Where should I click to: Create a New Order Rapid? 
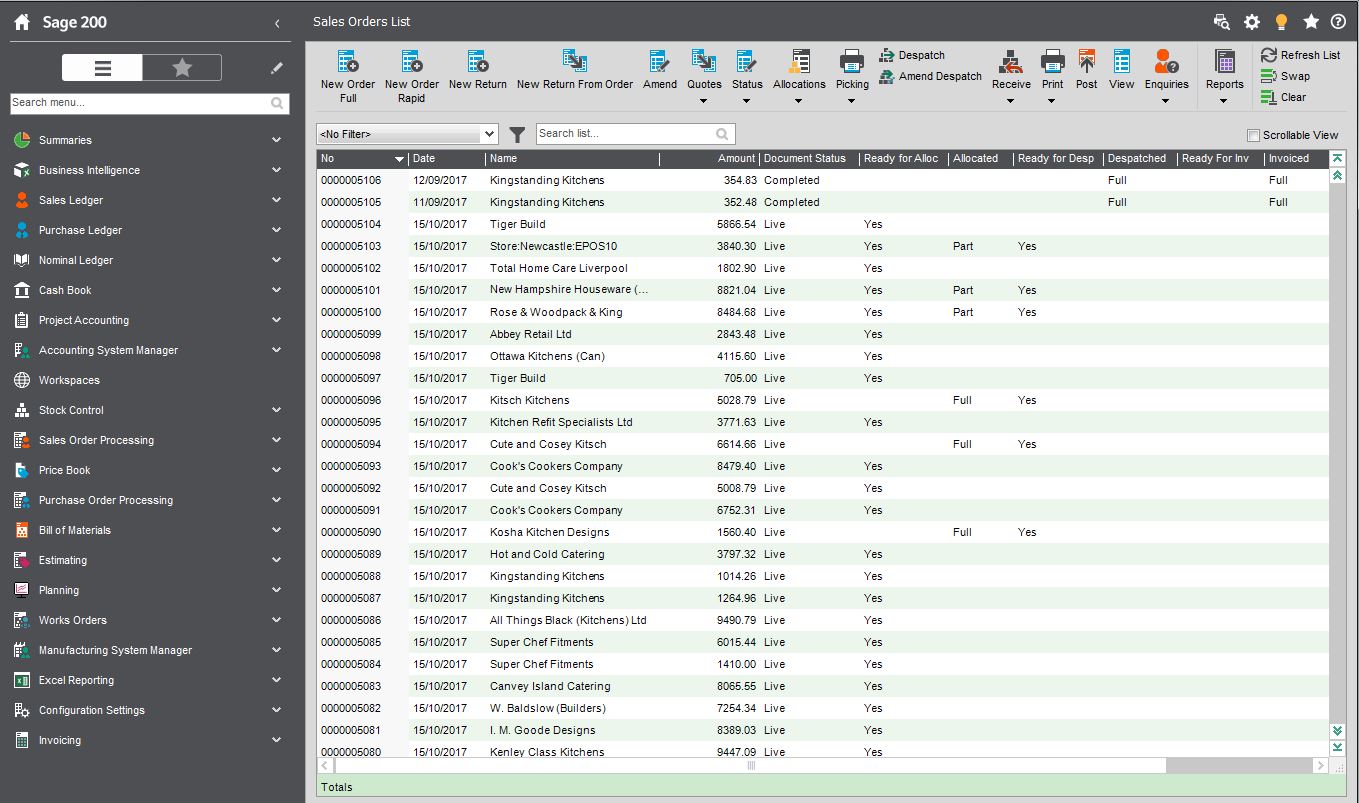(412, 76)
